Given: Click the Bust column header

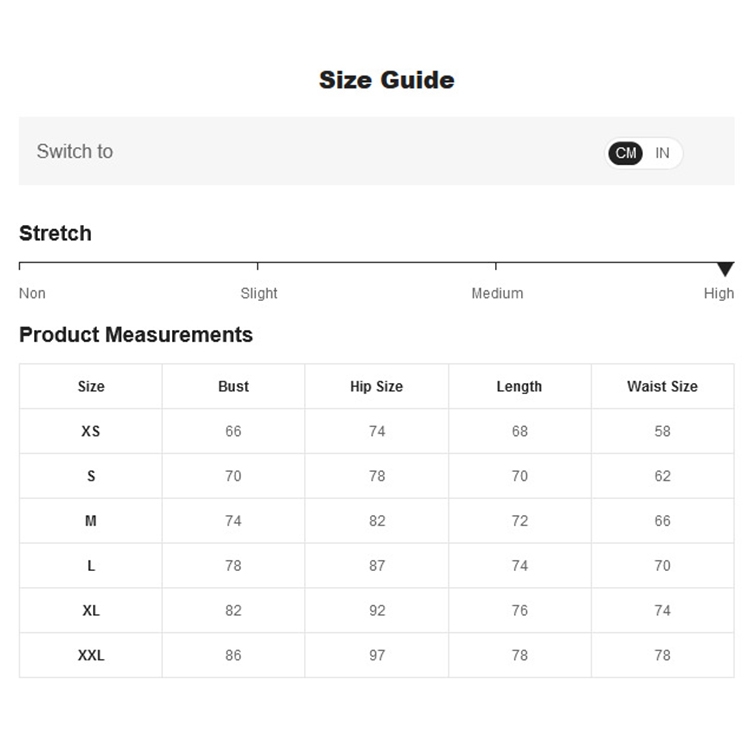Looking at the screenshot, I should coord(233,386).
